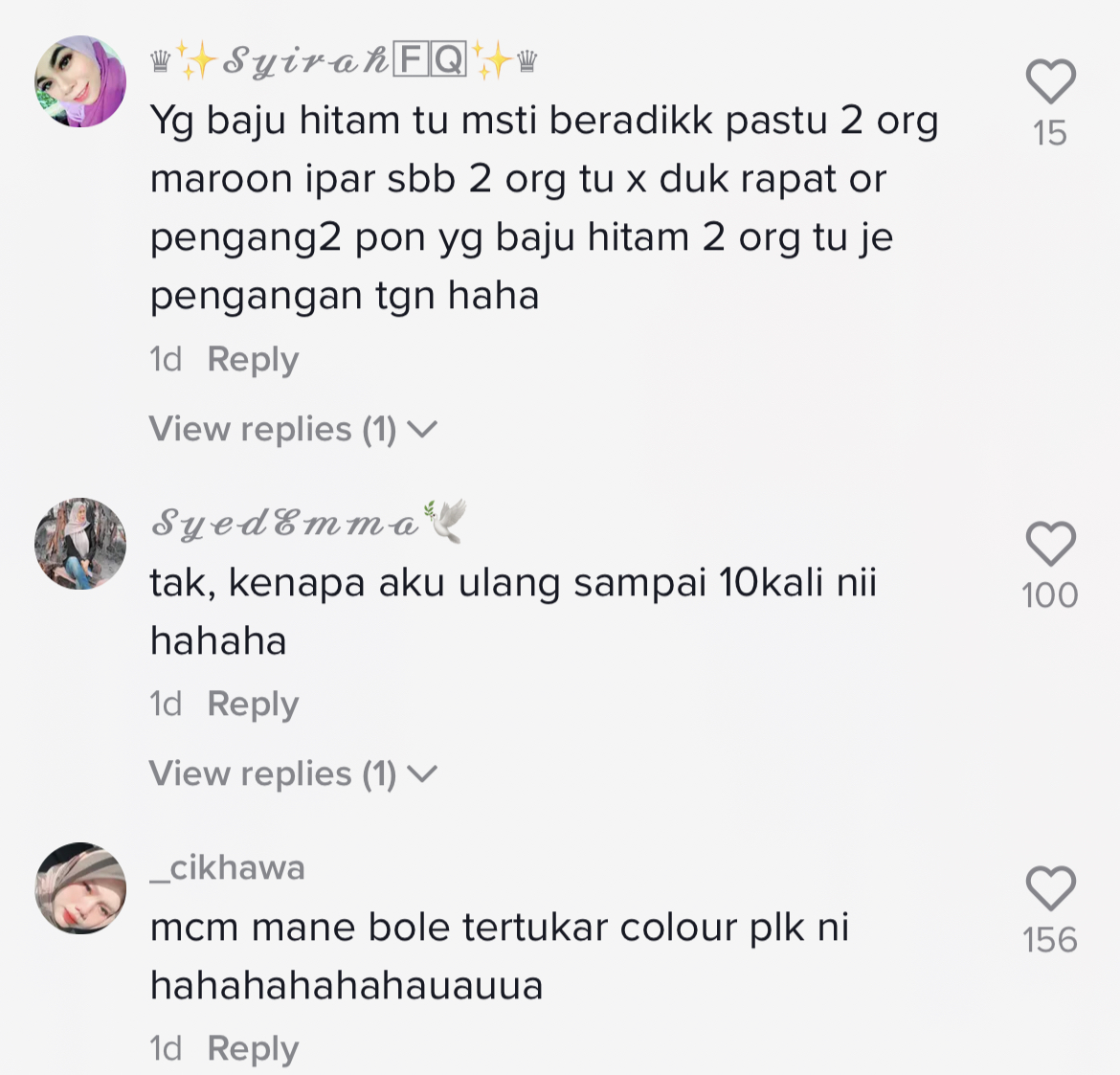Open _cikhawa's profile avatar
This screenshot has height=1075, width=1120.
tap(80, 888)
